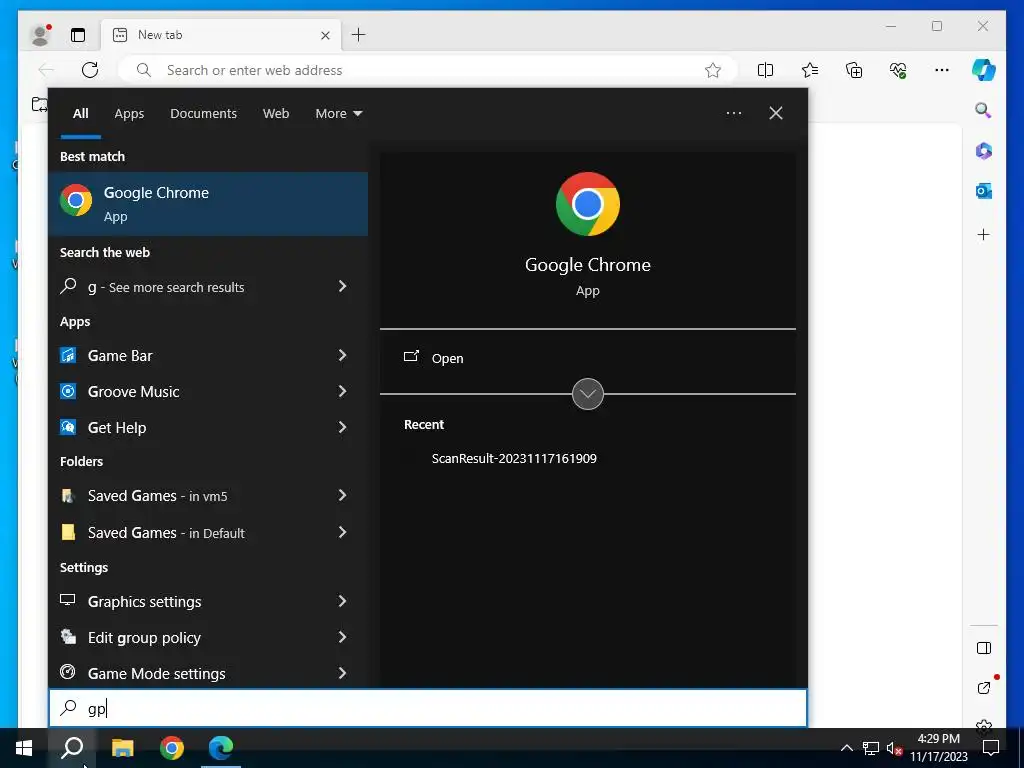Toggle Edge sidebar hide panel icon
Image resolution: width=1024 pixels, height=768 pixels.
coord(984,648)
